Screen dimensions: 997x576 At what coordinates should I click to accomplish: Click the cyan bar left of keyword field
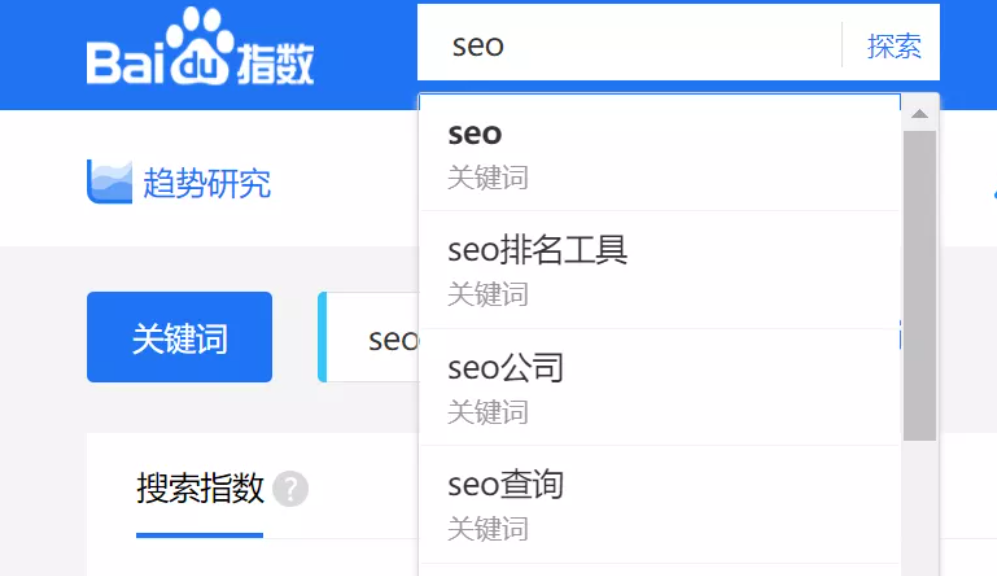[x=322, y=338]
